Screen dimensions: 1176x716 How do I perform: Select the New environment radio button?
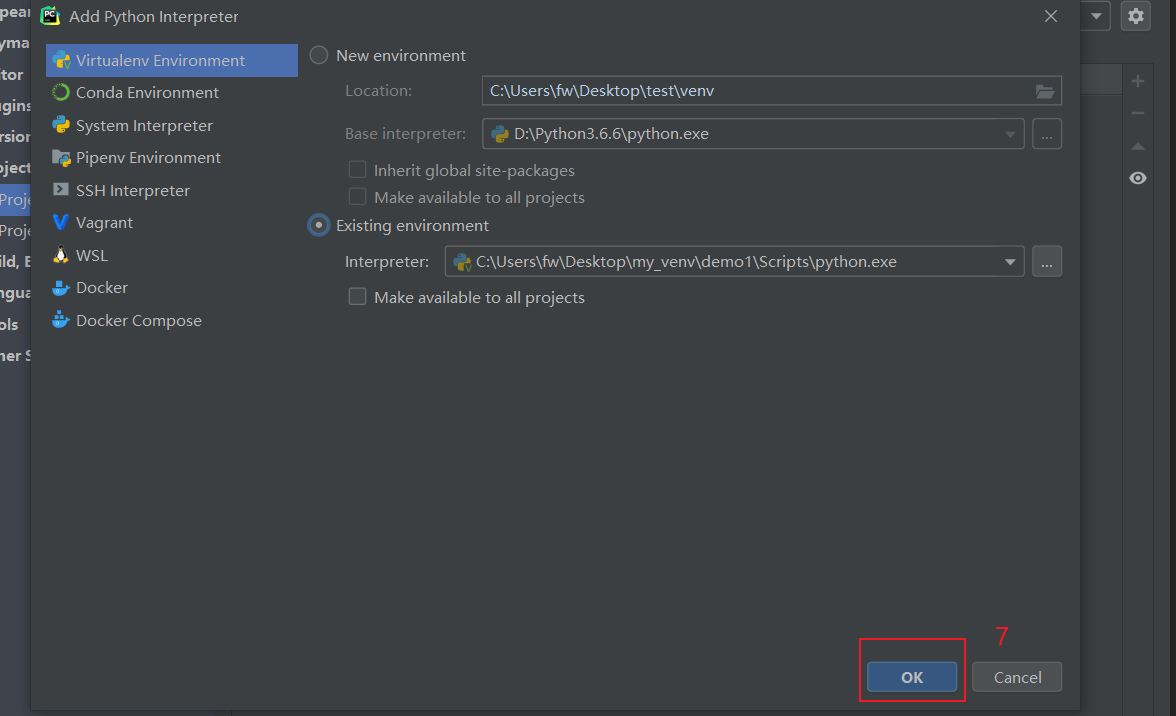(319, 55)
